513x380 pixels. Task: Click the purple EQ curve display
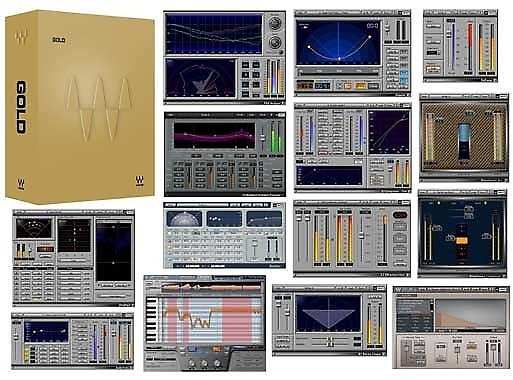(x=214, y=135)
